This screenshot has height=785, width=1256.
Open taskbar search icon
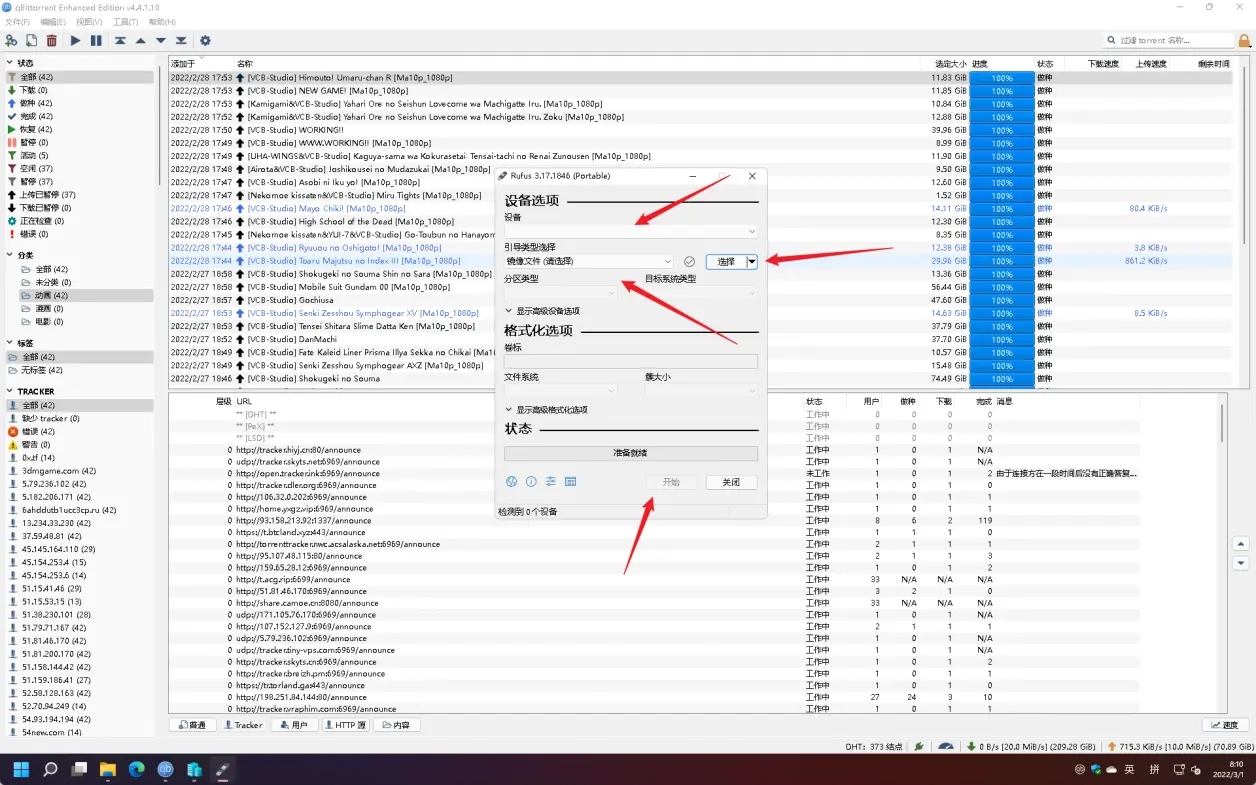tap(50, 769)
